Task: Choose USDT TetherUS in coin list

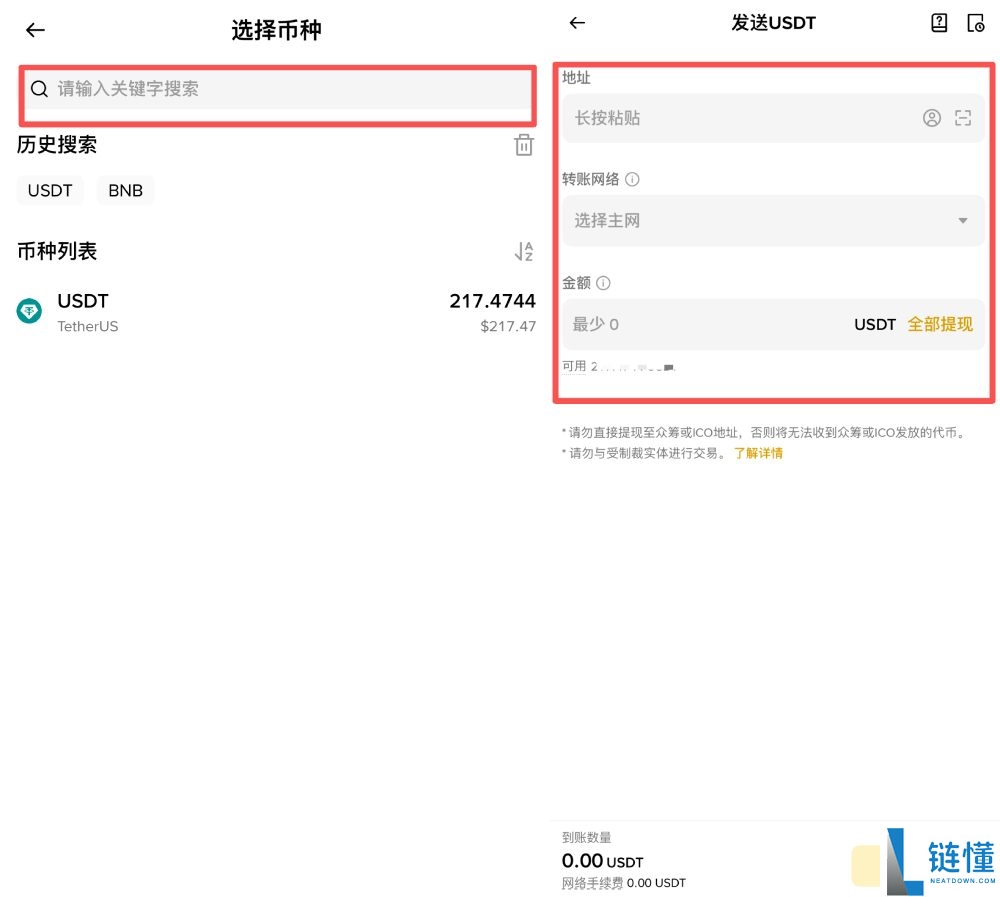Action: 276,313
